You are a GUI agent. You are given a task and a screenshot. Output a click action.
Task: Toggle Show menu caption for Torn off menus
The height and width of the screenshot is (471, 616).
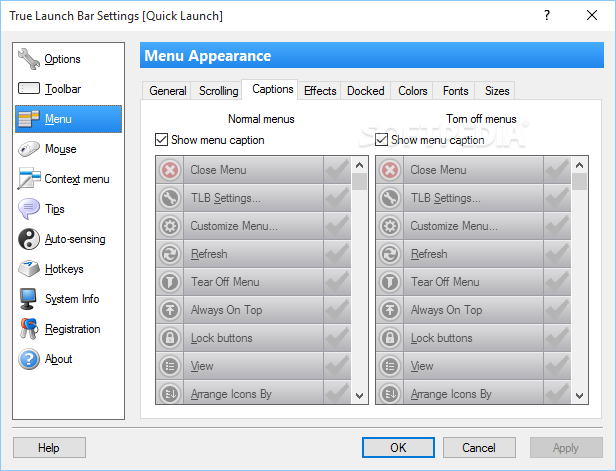[x=381, y=139]
